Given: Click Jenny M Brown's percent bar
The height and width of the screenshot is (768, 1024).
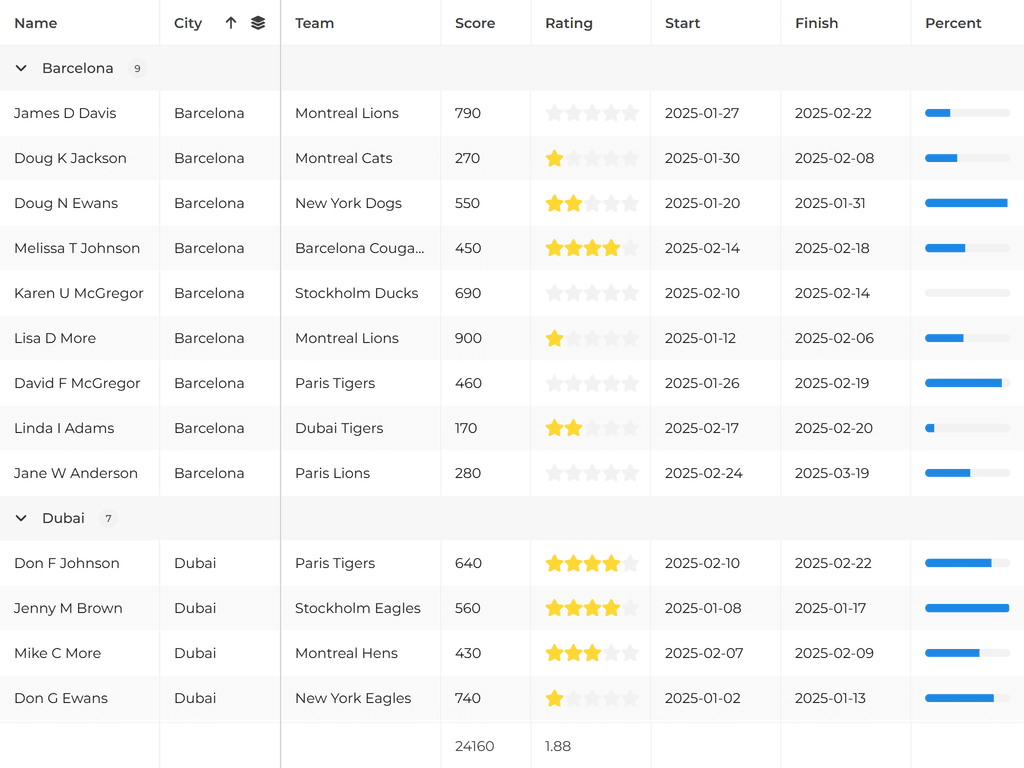Looking at the screenshot, I should click(967, 608).
